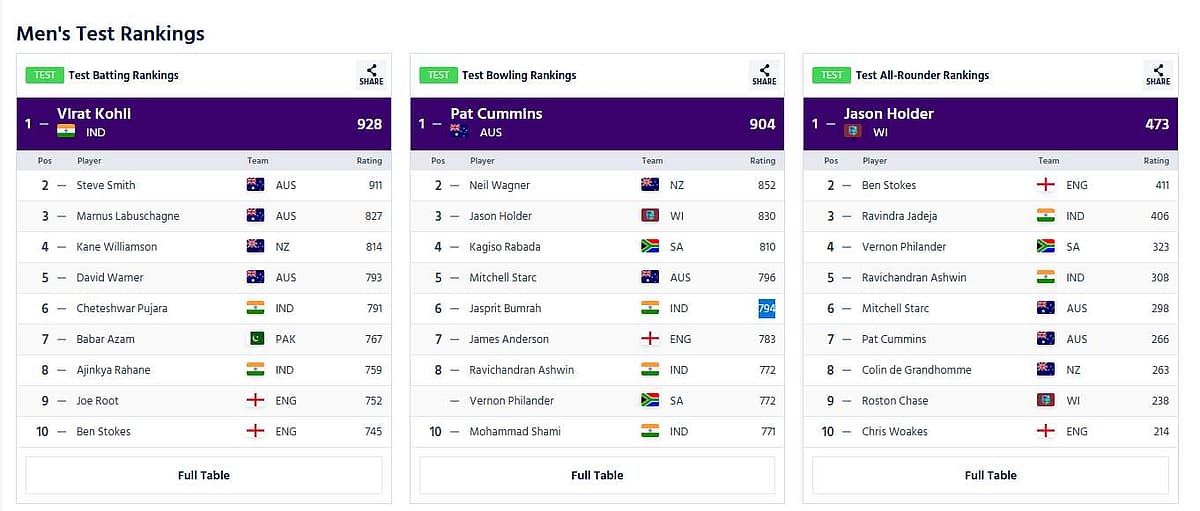This screenshot has width=1200, height=511.
Task: Click New Zealand flag beside Colin de Grandhomme
Action: click(1046, 370)
